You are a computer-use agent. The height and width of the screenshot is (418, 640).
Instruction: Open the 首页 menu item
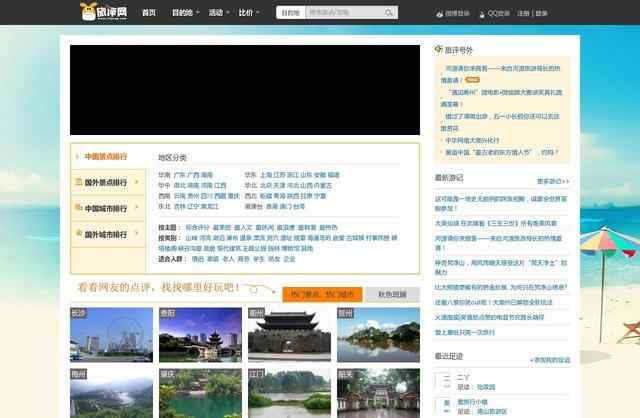(149, 13)
